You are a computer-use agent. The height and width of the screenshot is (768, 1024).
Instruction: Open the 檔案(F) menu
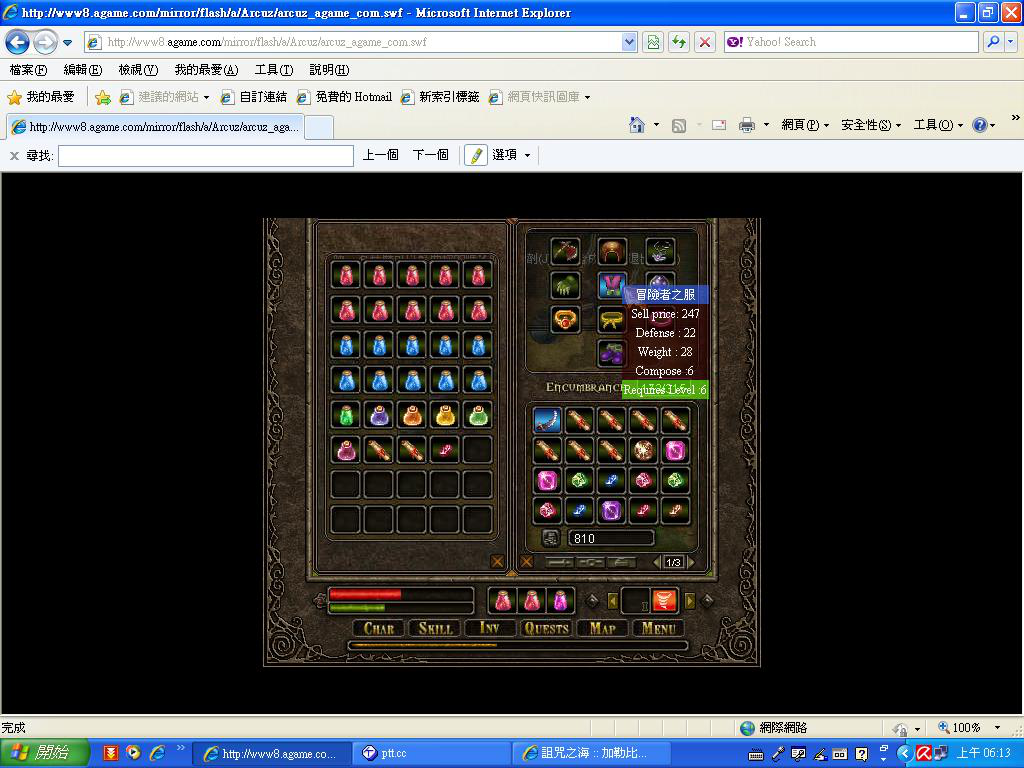point(28,70)
